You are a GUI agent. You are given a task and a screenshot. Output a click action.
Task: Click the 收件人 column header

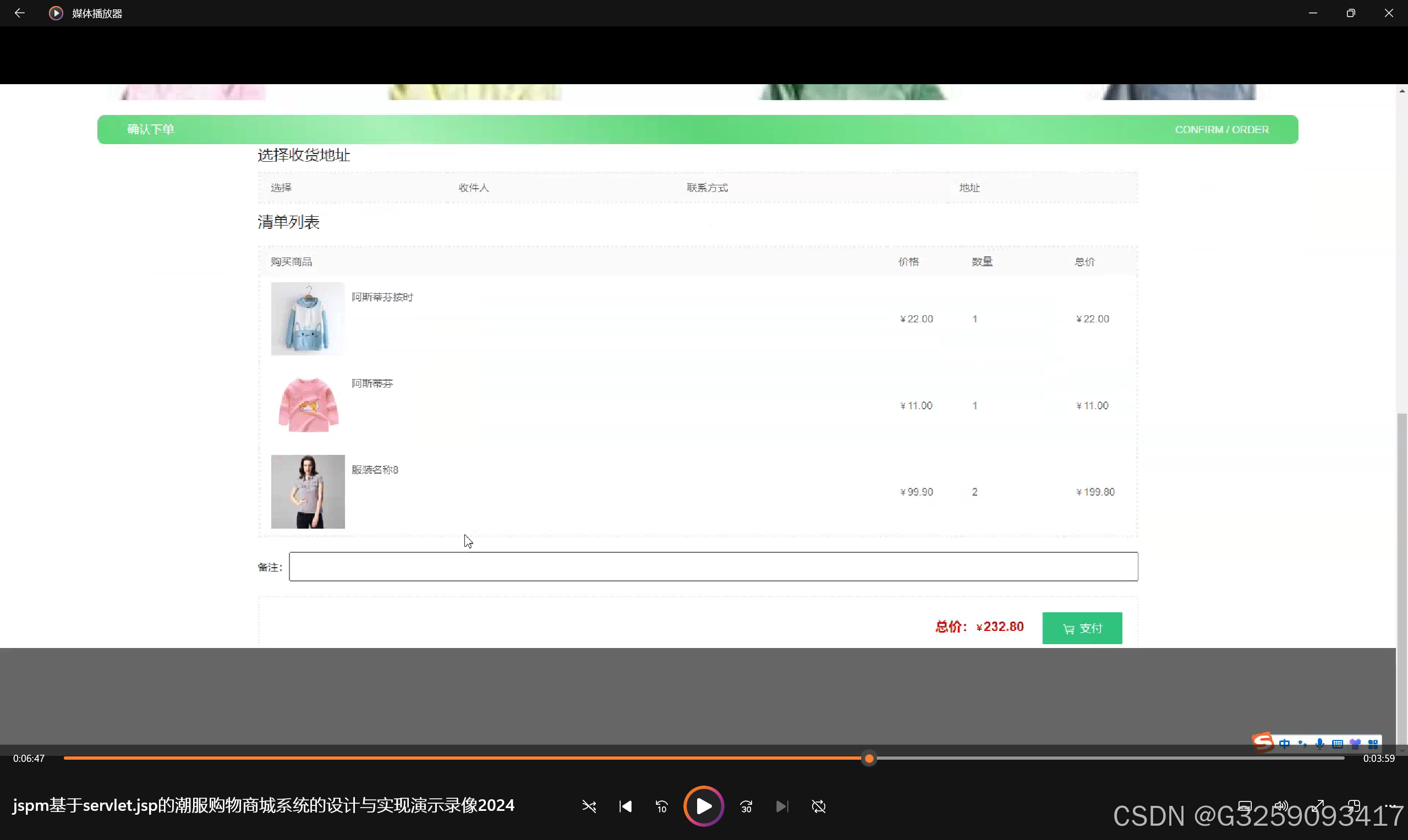[473, 188]
